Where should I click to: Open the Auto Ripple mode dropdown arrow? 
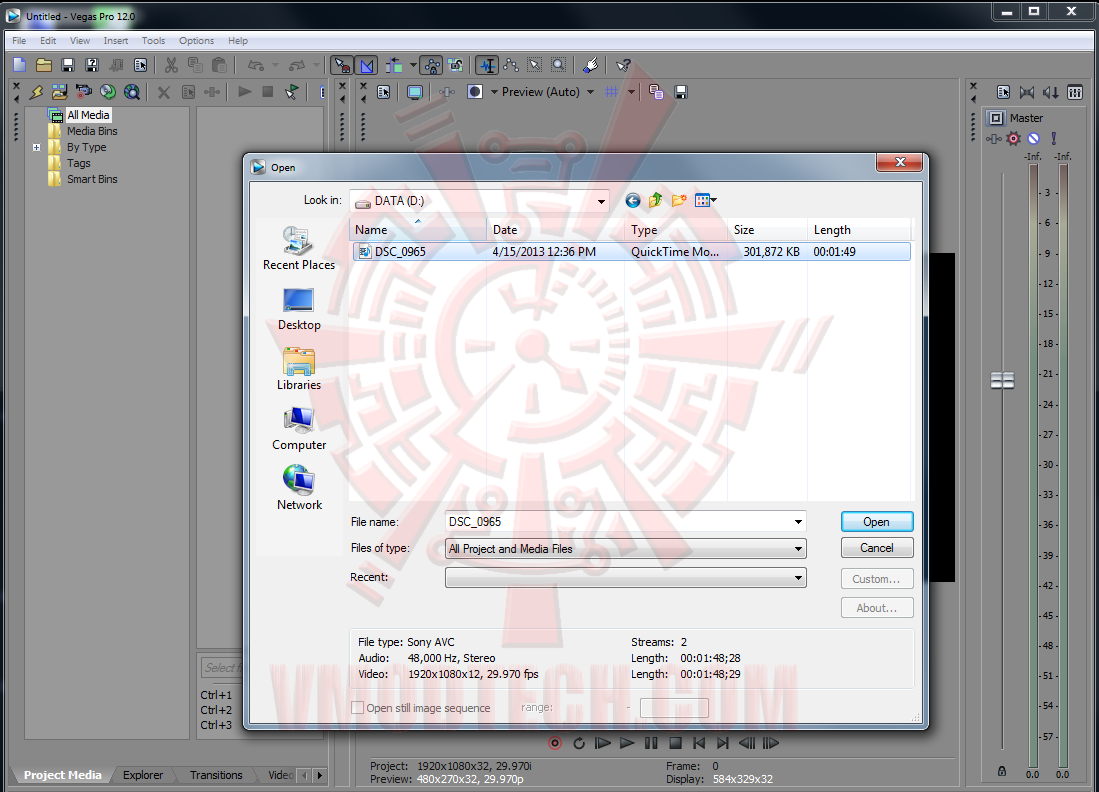[413, 65]
